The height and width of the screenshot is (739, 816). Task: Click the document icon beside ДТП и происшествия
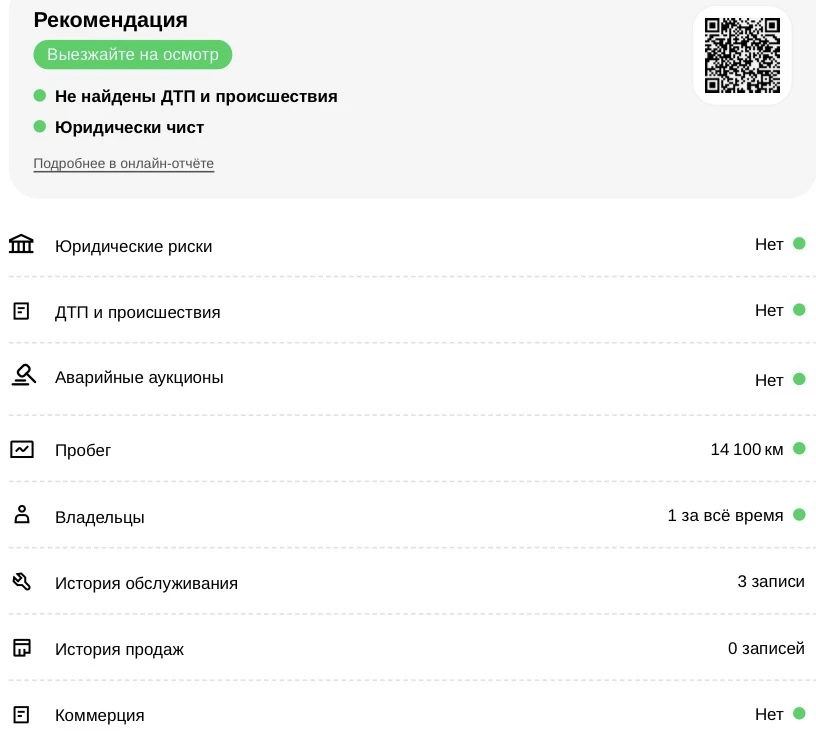click(x=21, y=311)
